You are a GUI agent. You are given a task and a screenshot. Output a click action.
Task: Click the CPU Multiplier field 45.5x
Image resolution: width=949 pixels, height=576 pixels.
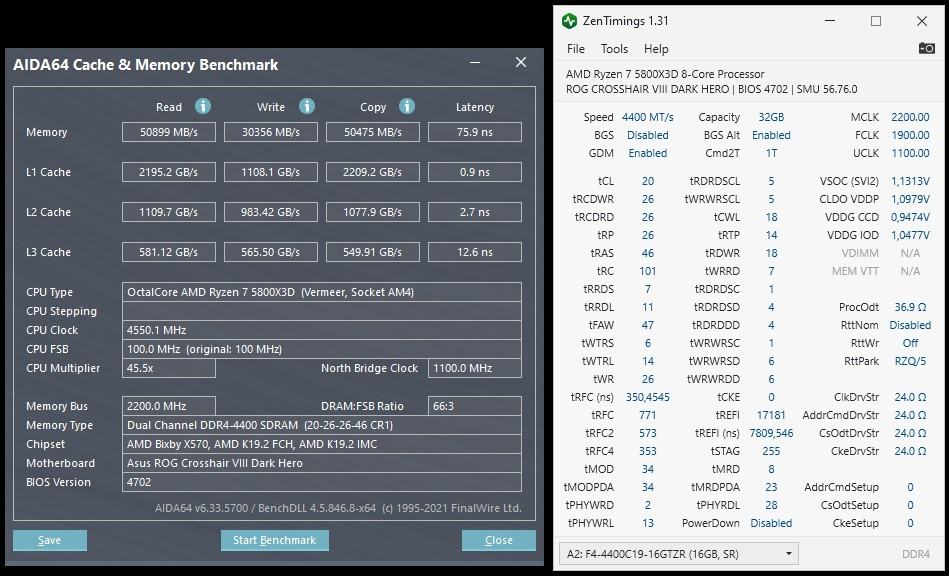coord(169,368)
